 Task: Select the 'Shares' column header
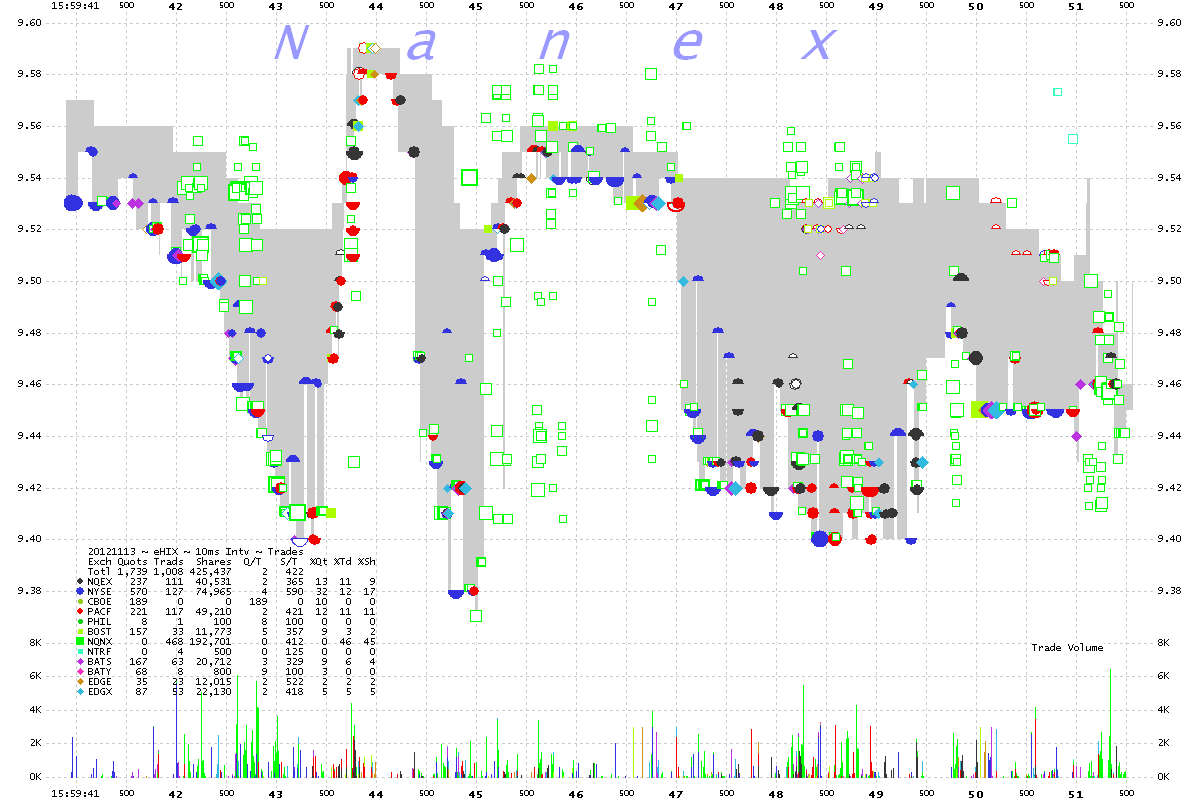pyautogui.click(x=214, y=561)
